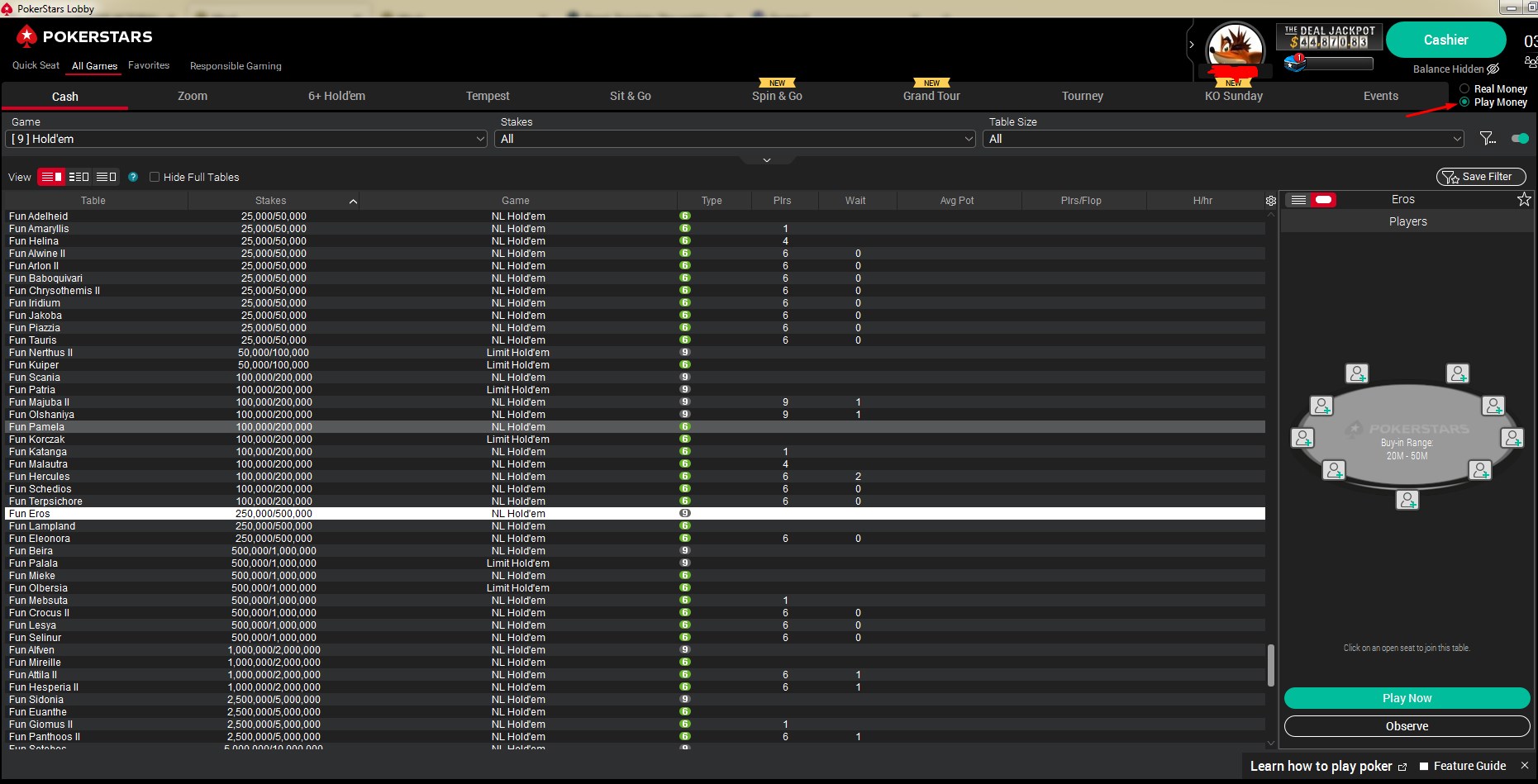Viewport: 1538px width, 784px height.
Task: Switch off the filter toggle switch
Action: click(1520, 139)
